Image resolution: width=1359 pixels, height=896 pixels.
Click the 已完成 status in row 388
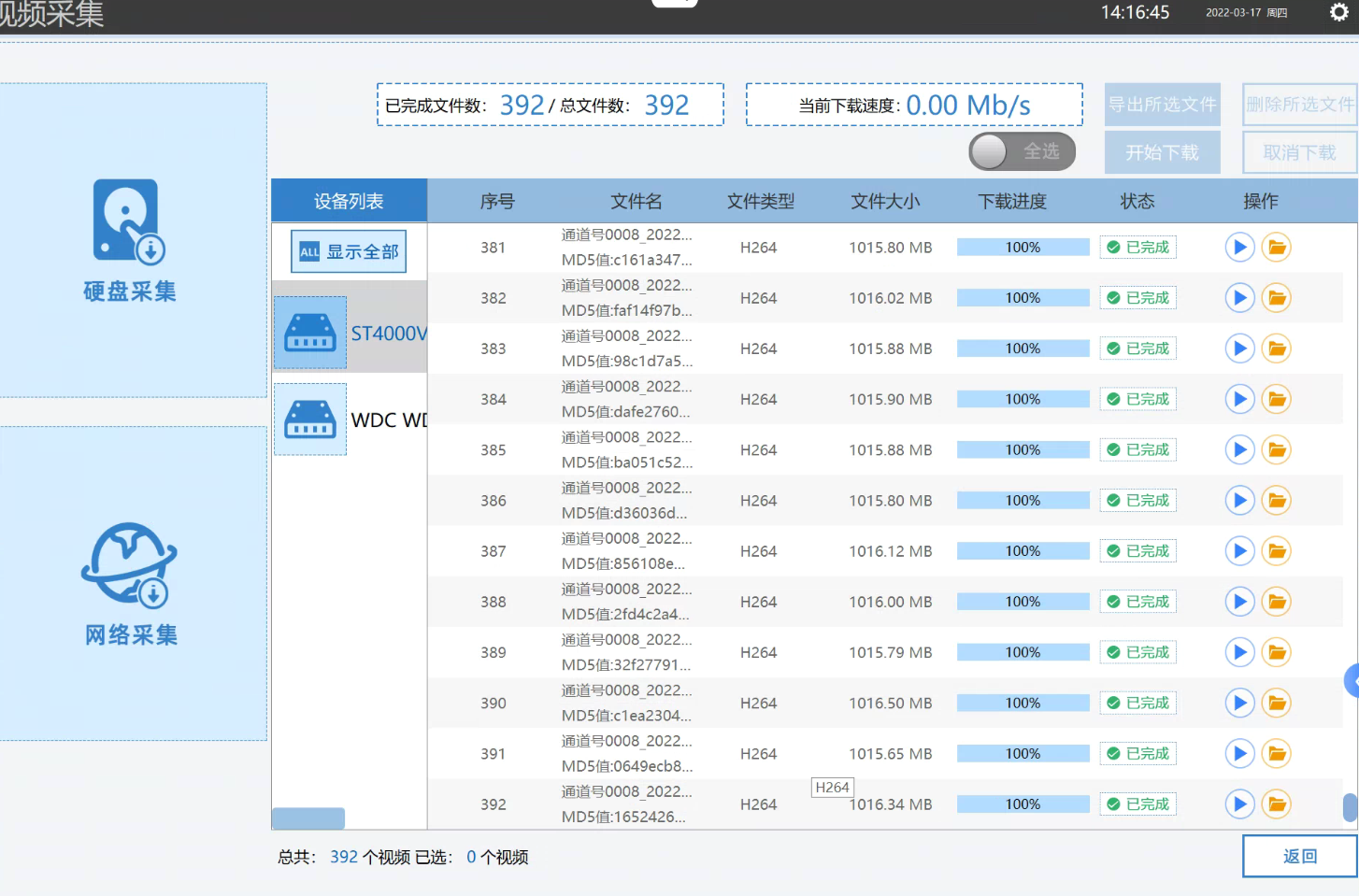click(1137, 602)
